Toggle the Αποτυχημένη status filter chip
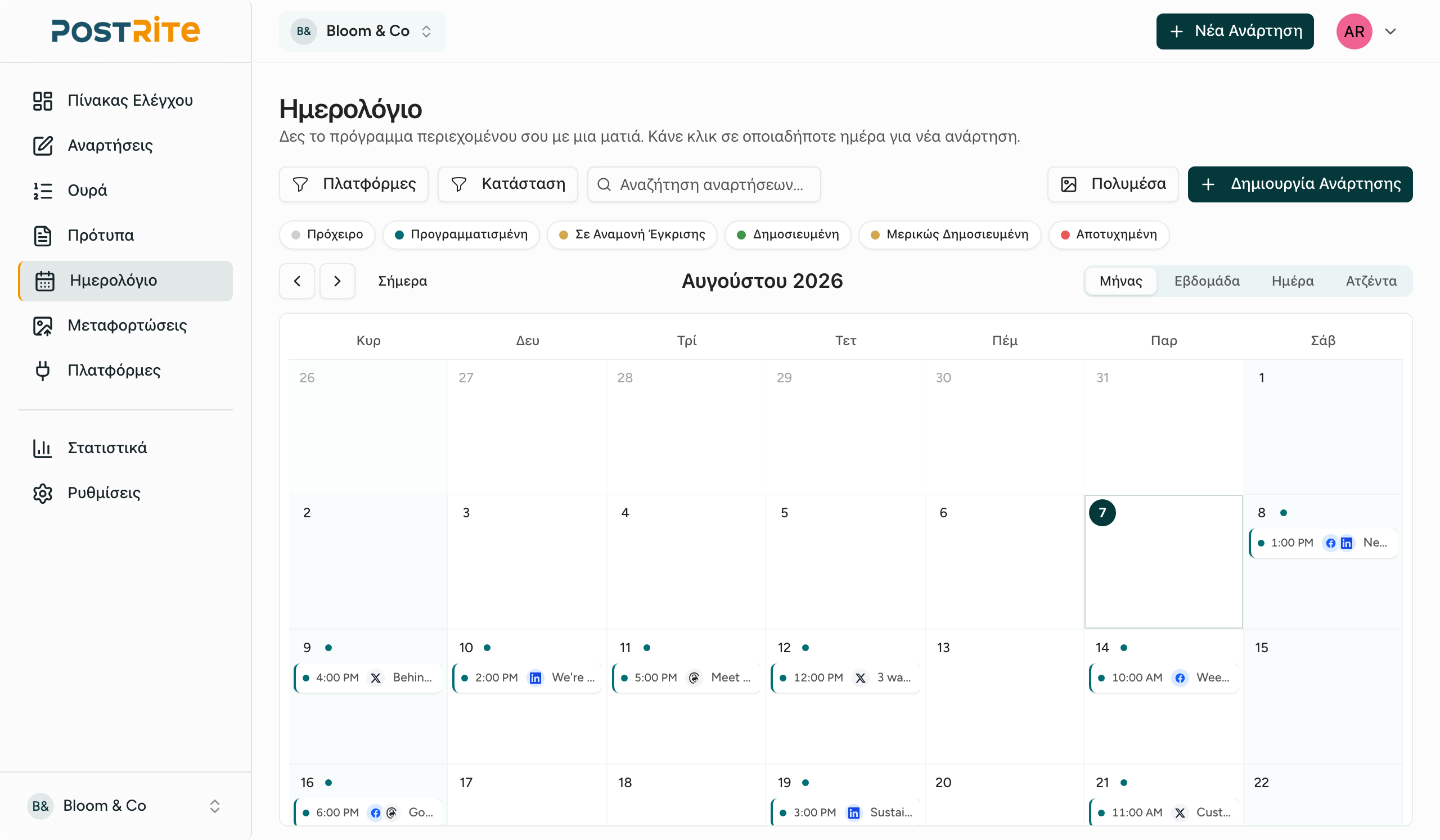This screenshot has width=1440, height=840. click(1109, 234)
